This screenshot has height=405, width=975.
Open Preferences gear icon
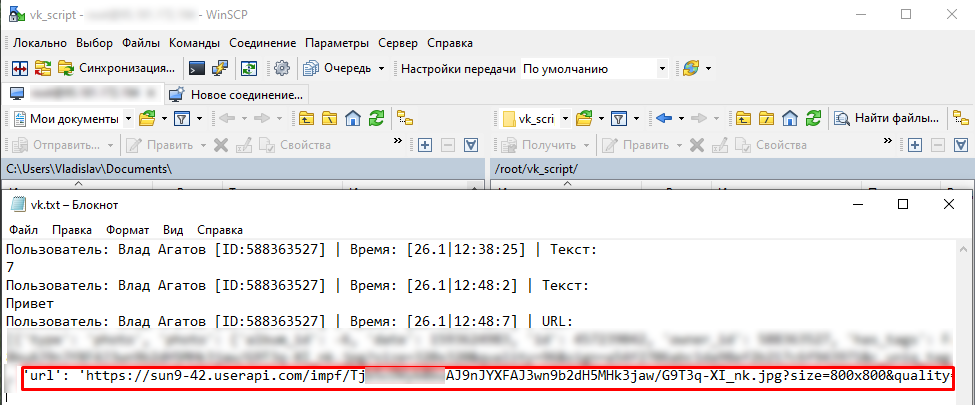click(282, 68)
